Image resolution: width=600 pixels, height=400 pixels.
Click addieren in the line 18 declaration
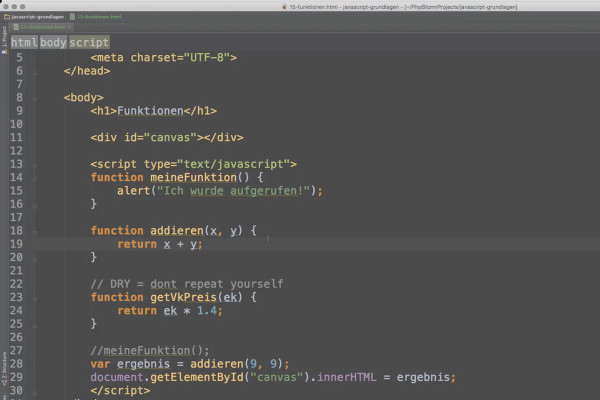click(177, 230)
